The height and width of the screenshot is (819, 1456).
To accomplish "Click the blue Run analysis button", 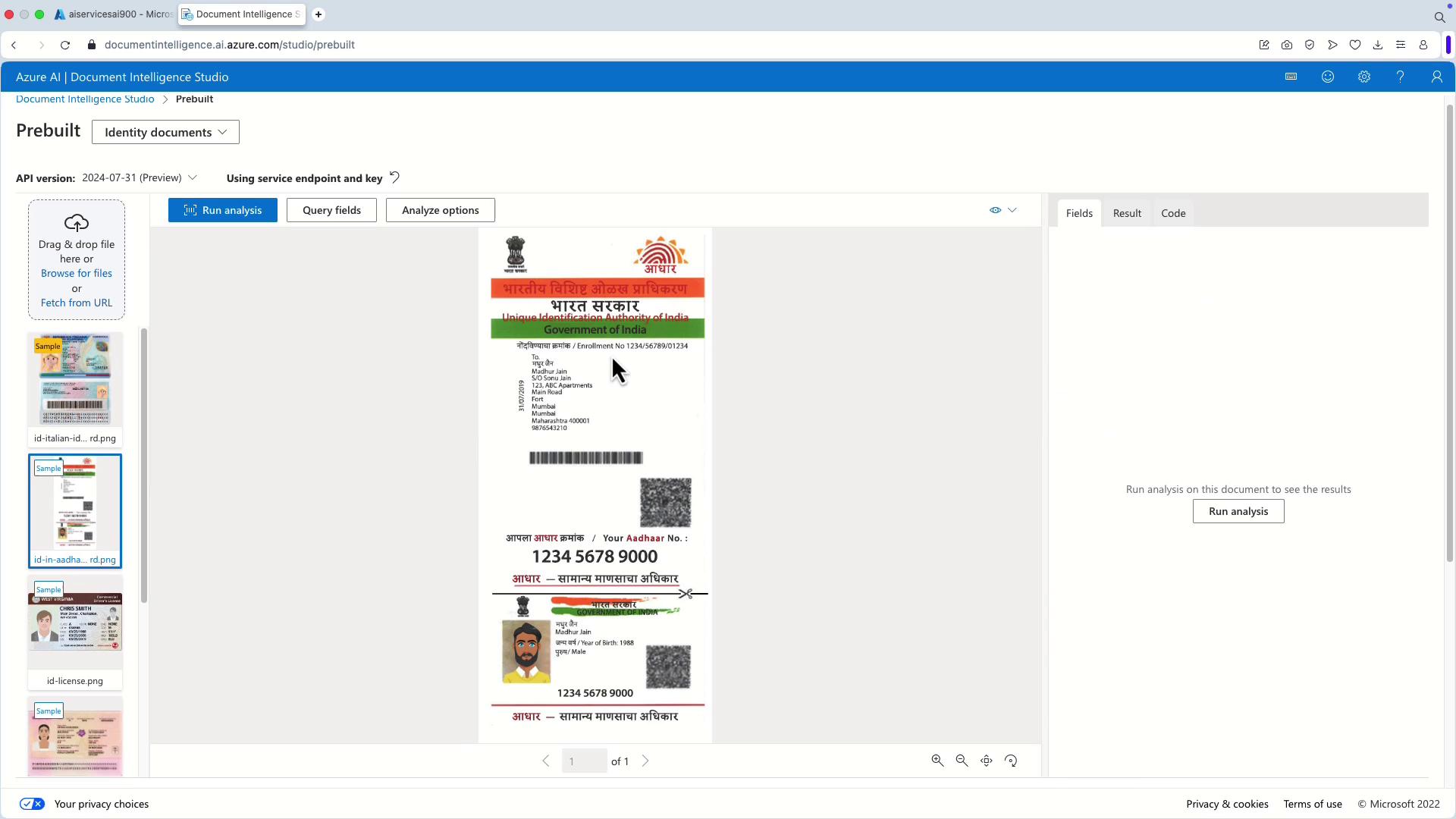I will pyautogui.click(x=222, y=210).
